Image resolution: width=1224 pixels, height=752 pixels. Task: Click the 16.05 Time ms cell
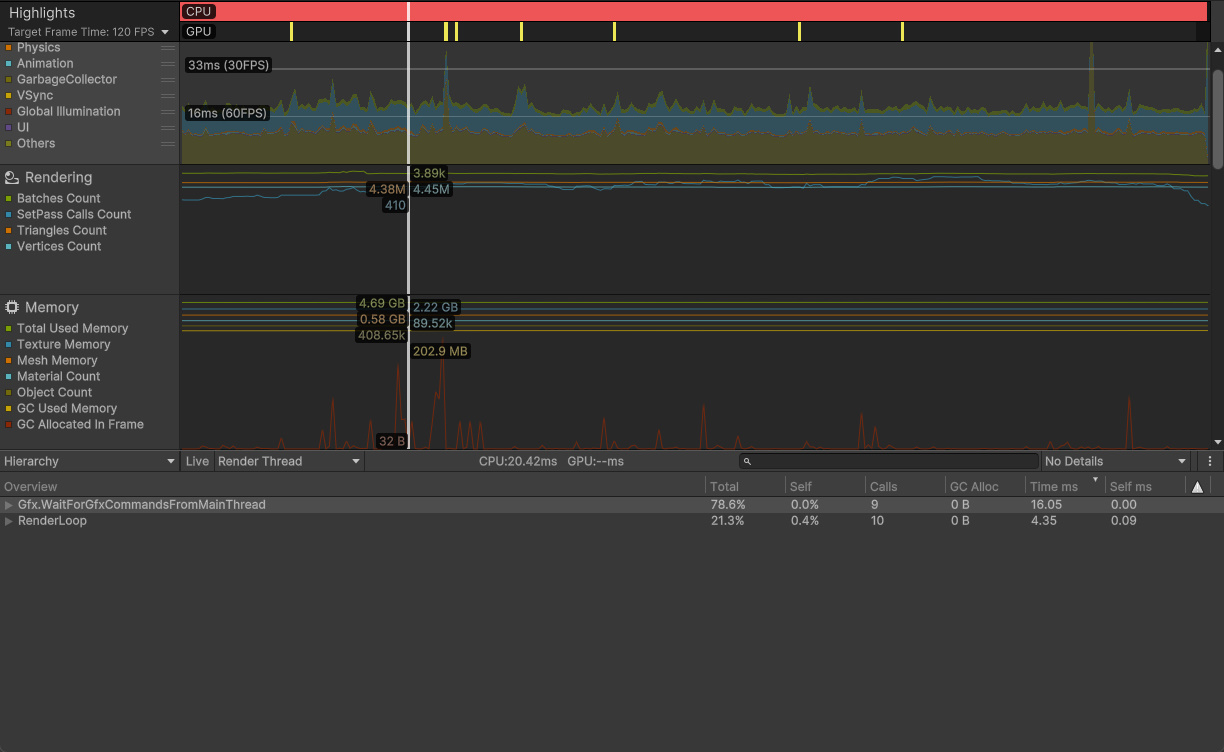pos(1045,505)
